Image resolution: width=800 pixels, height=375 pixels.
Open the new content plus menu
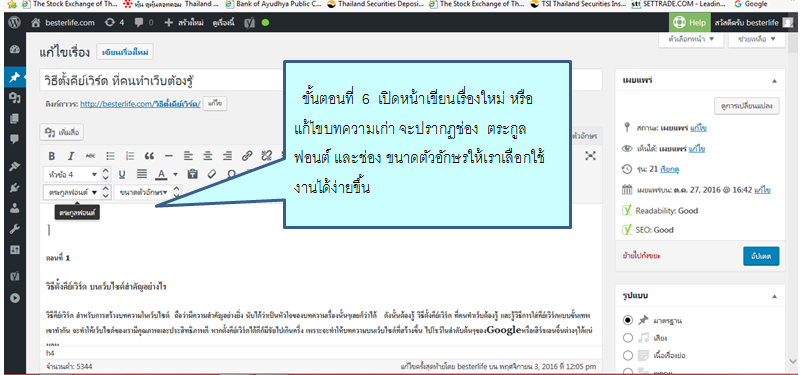(x=184, y=23)
